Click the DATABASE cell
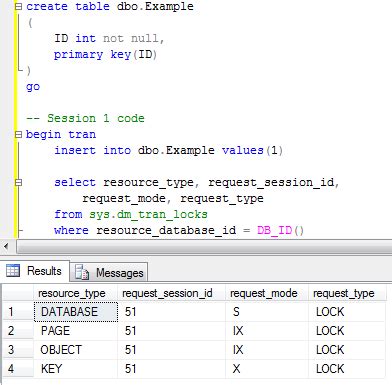The height and width of the screenshot is (385, 392). click(x=76, y=312)
